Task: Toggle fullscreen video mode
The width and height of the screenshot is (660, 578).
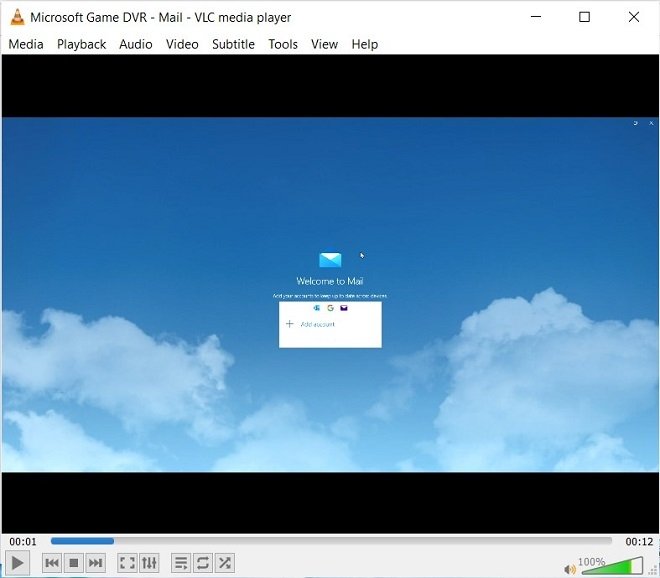Action: point(127,563)
